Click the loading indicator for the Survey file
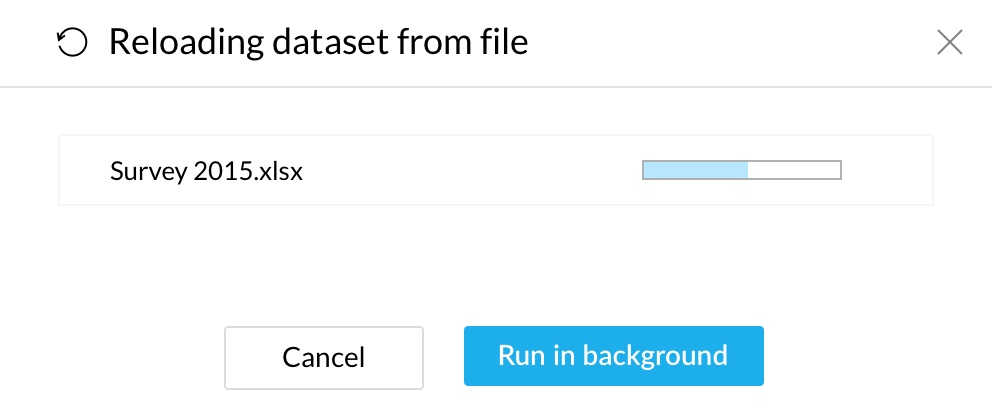The width and height of the screenshot is (992, 420). click(741, 170)
